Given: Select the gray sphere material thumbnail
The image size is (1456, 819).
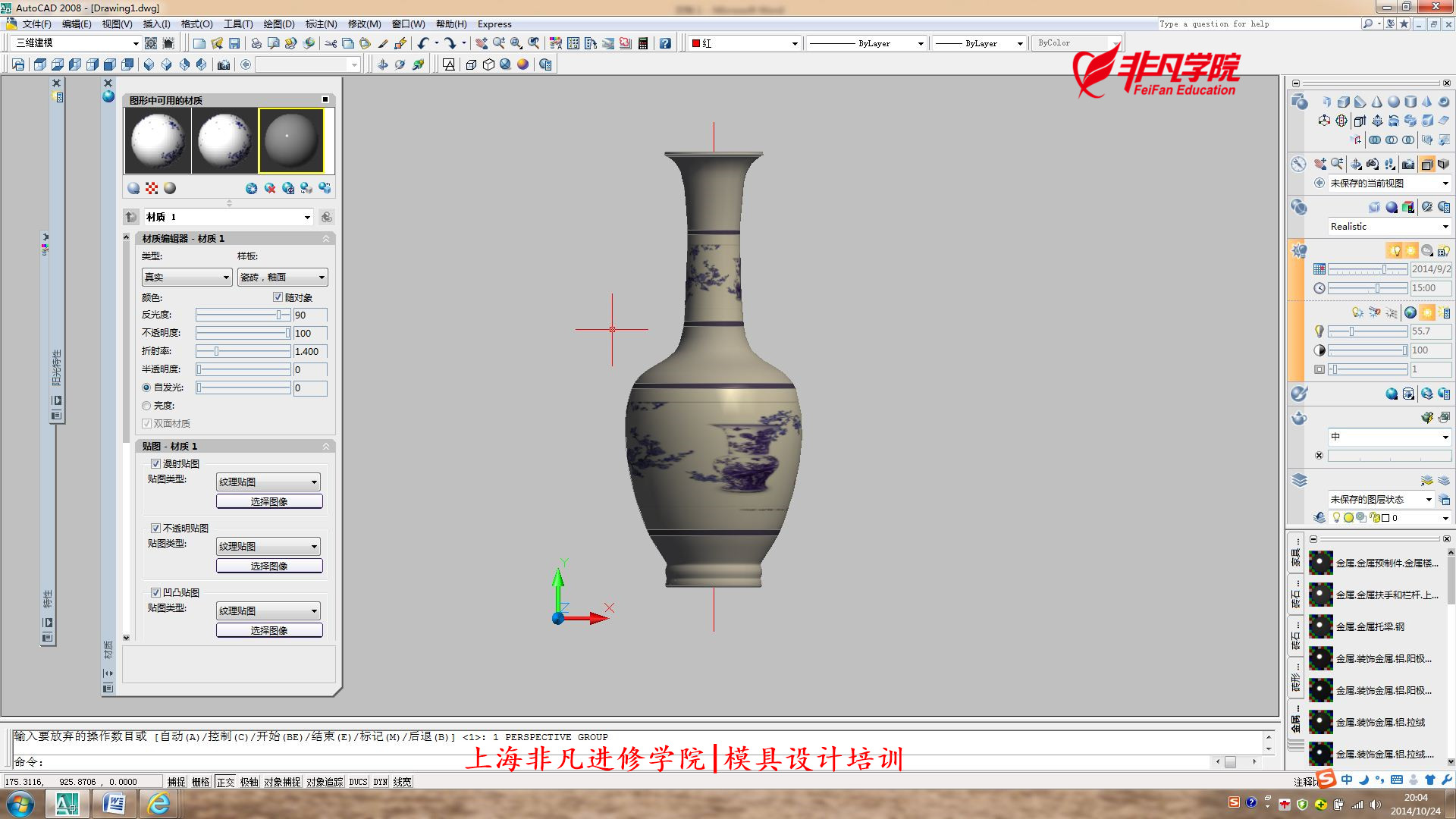Looking at the screenshot, I should pos(291,141).
